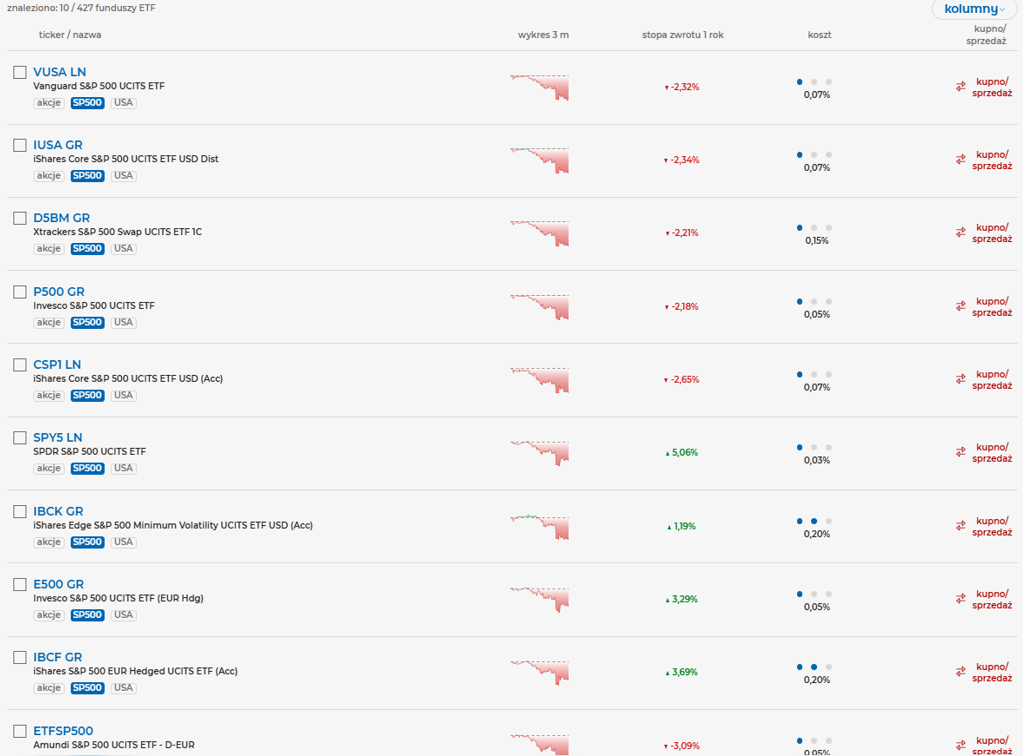1023x756 pixels.
Task: Click the swap arrows icon in the P500 GR row
Action: [960, 307]
